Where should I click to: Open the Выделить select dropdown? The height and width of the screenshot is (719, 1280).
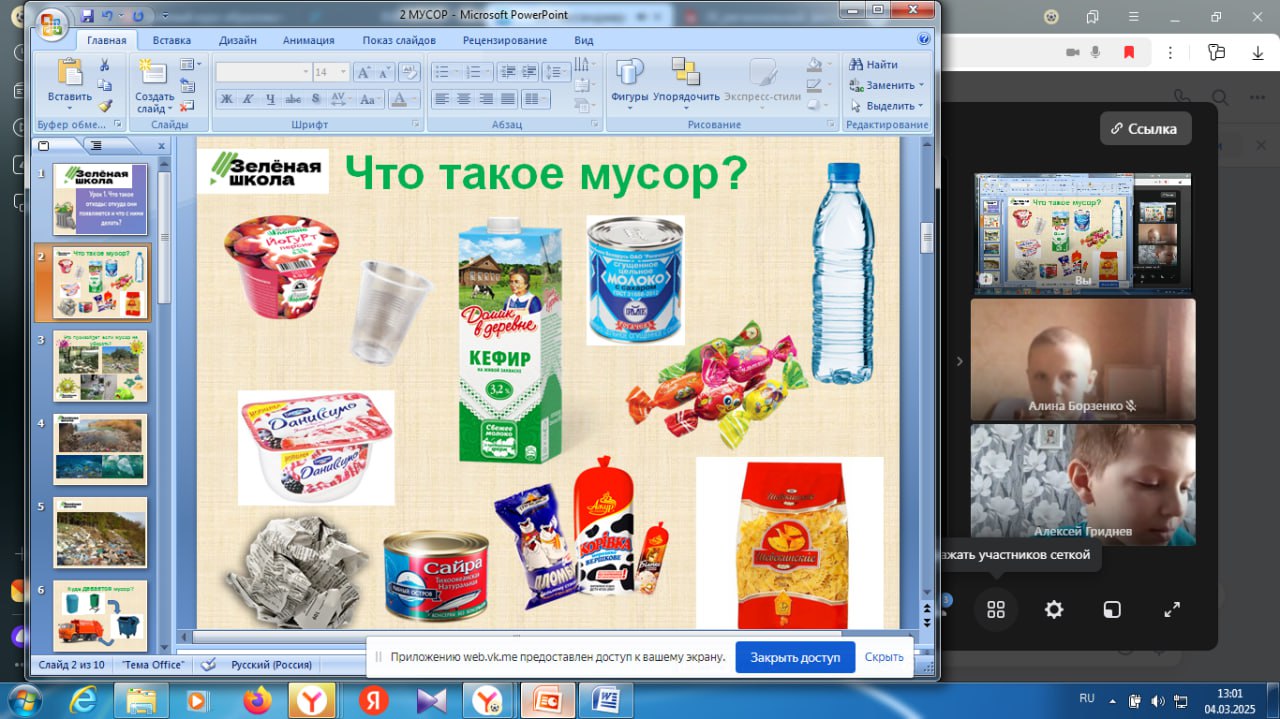886,105
